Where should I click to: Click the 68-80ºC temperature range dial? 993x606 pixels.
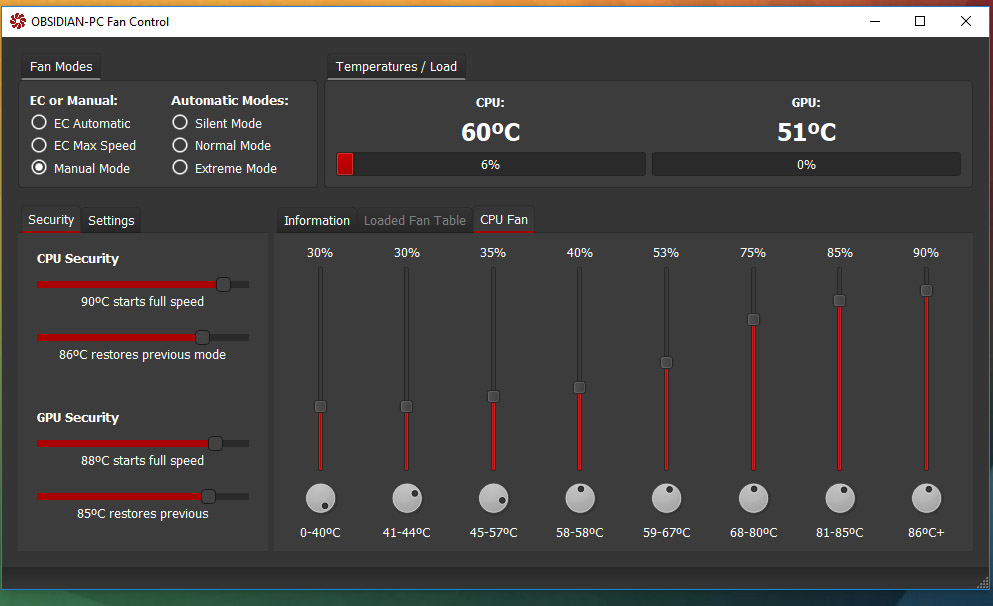coord(753,498)
